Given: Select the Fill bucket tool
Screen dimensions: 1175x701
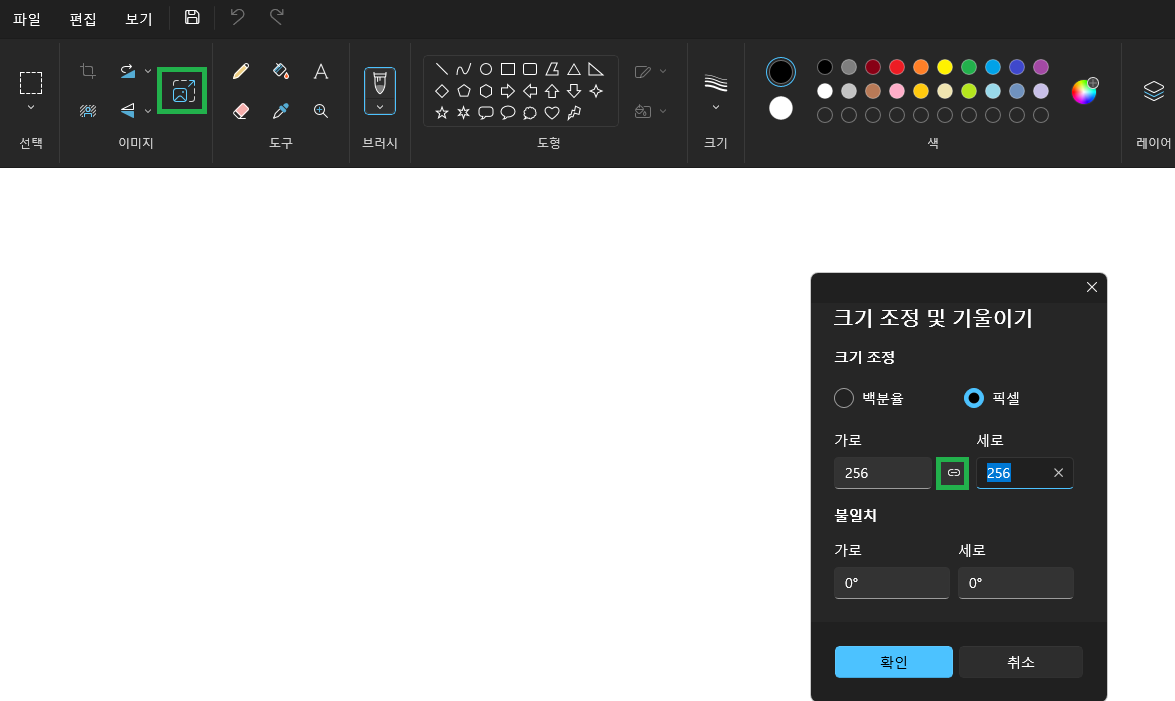Looking at the screenshot, I should pyautogui.click(x=281, y=71).
